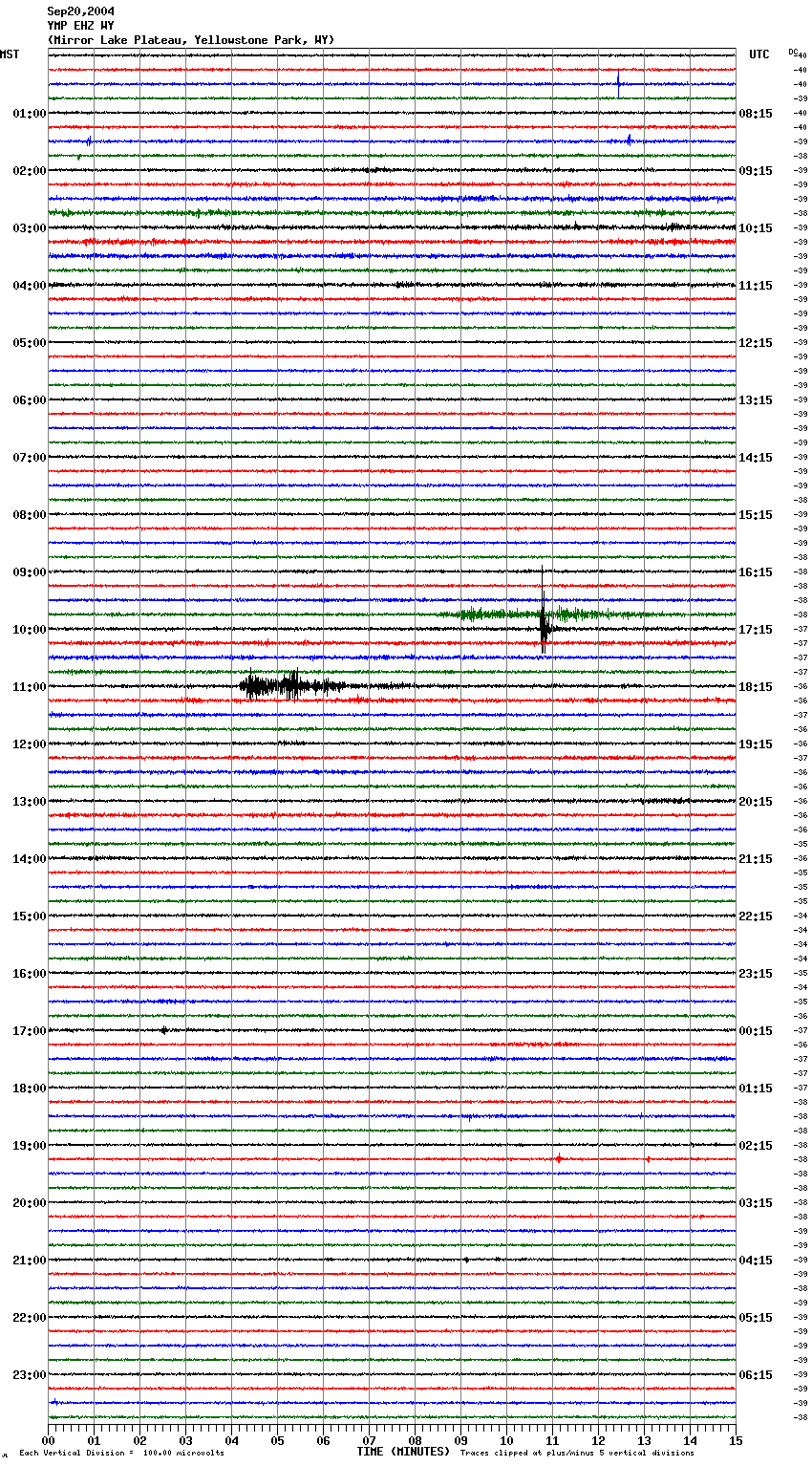The height and width of the screenshot is (1466, 812).
Task: Click the '(Mirror Lake Plateau, Yellowstone Park, WY)' title
Action: click(x=191, y=40)
